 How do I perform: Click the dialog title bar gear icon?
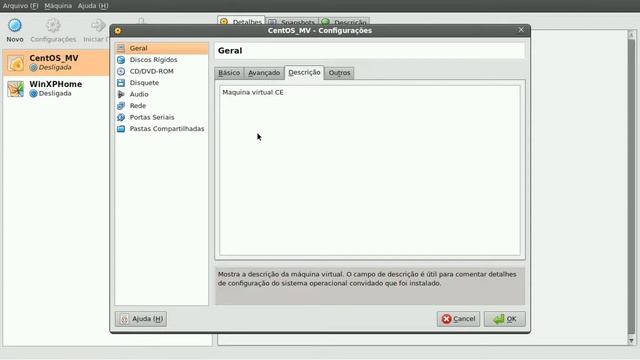point(118,31)
